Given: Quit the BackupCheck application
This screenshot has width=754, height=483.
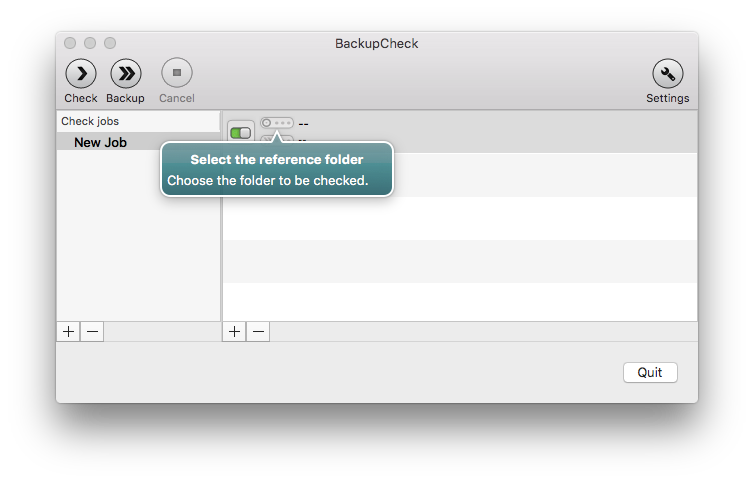Looking at the screenshot, I should 650,372.
